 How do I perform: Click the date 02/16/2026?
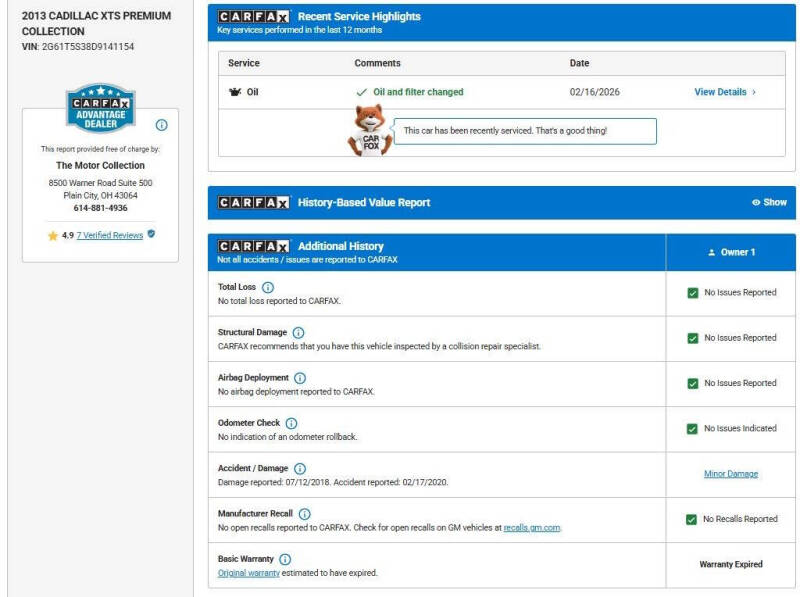pos(594,92)
